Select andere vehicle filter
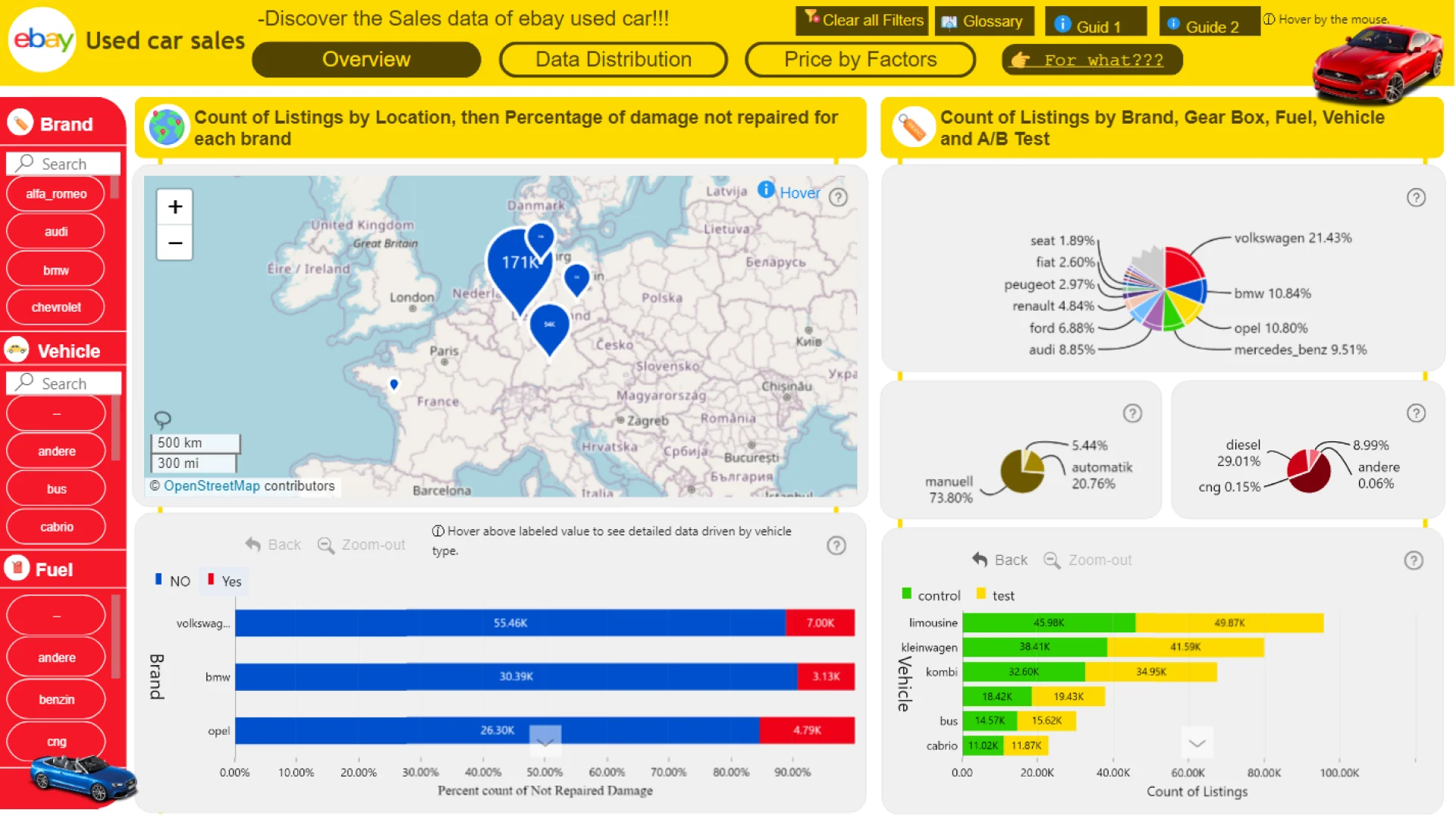Viewport: 1456px width, 819px height. tap(56, 451)
